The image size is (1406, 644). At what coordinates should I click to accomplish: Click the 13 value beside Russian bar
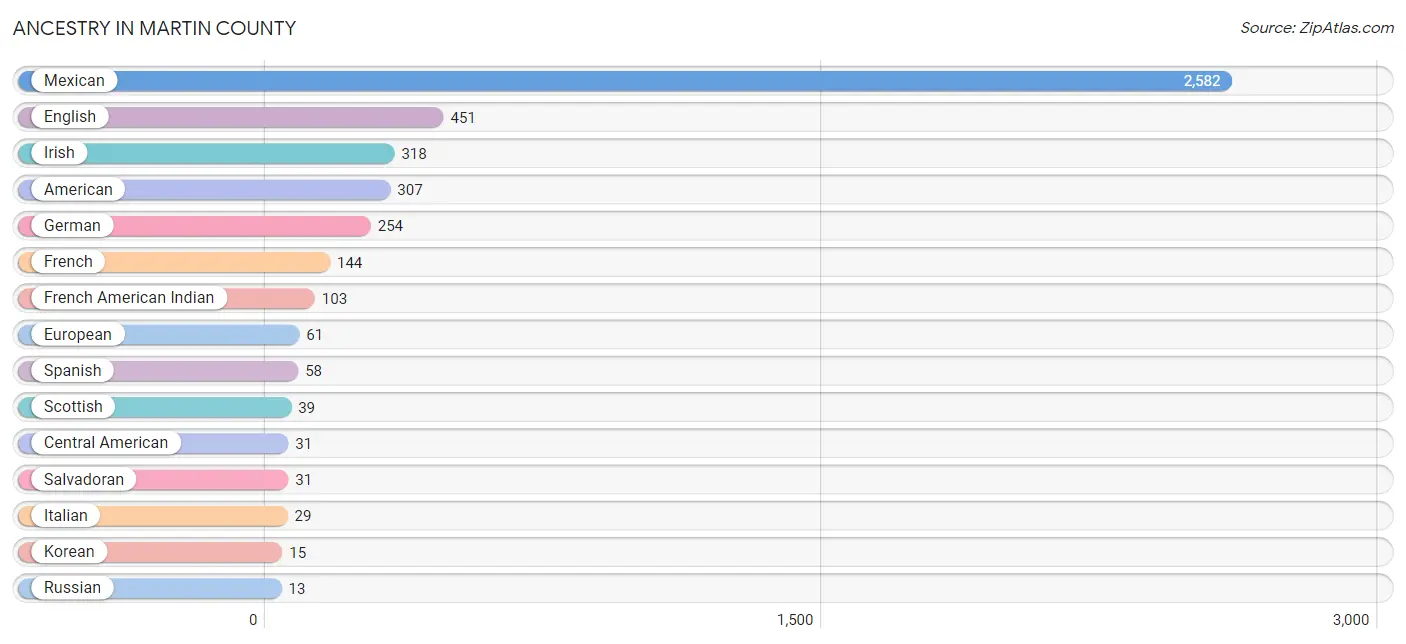(297, 589)
